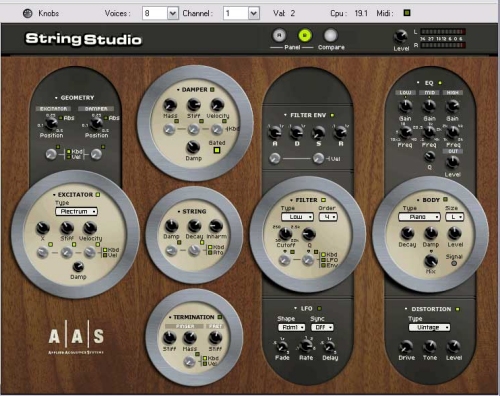Click the Filter LFO modulation checkbox
This screenshot has width=500, height=396.
click(x=323, y=260)
